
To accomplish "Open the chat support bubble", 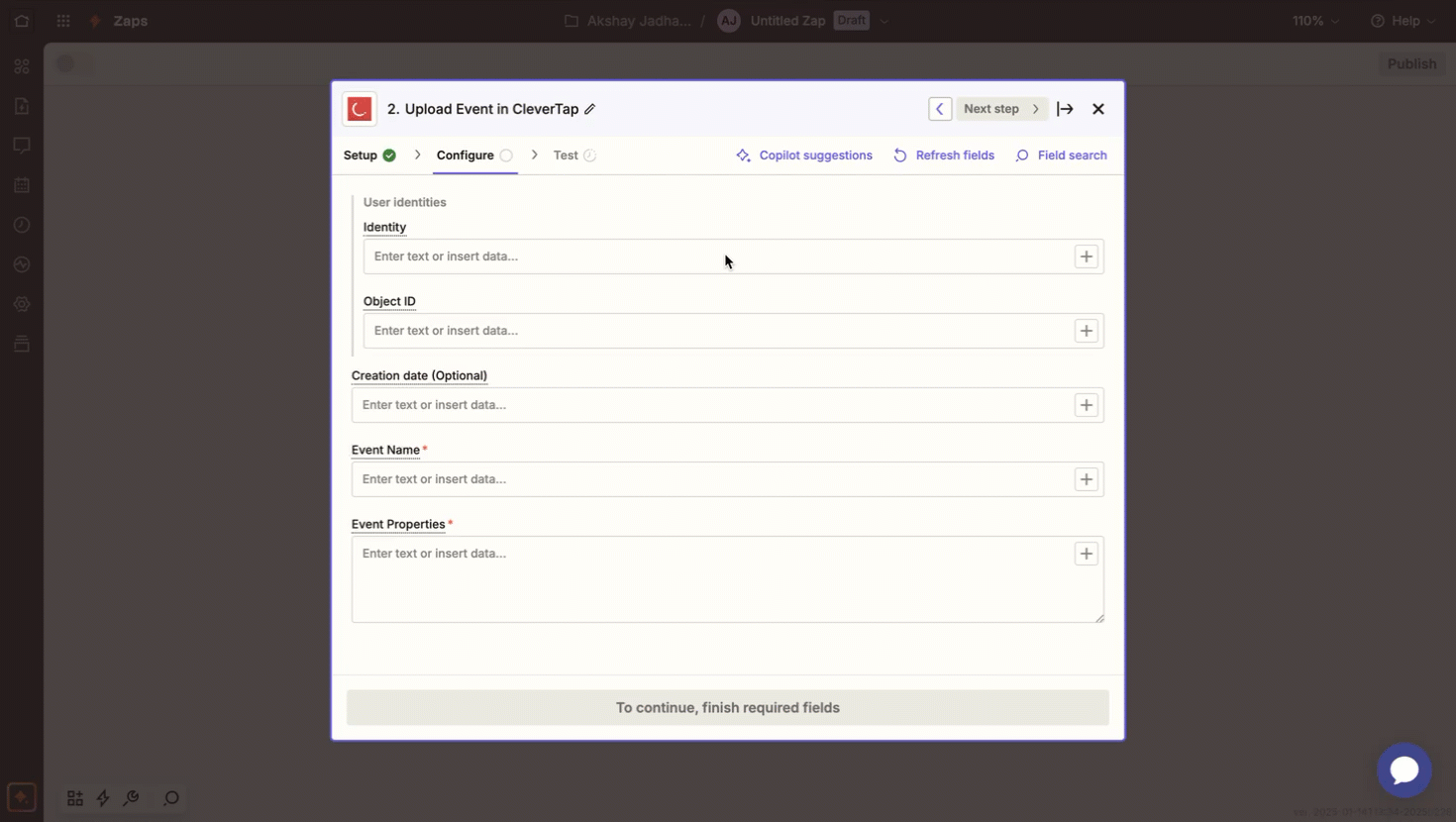I will tap(1404, 770).
